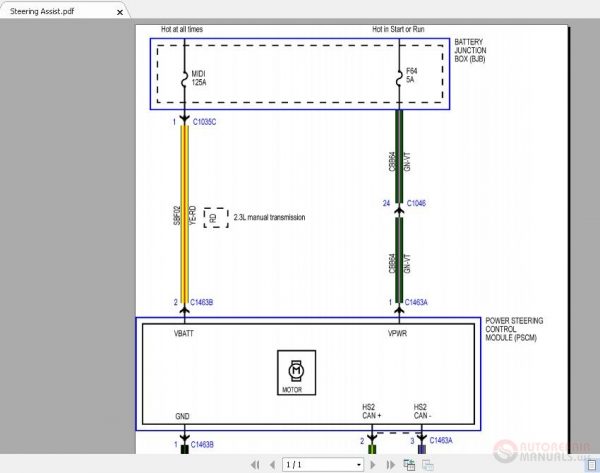Click the GND pin label
The height and width of the screenshot is (473, 600).
pyautogui.click(x=182, y=416)
